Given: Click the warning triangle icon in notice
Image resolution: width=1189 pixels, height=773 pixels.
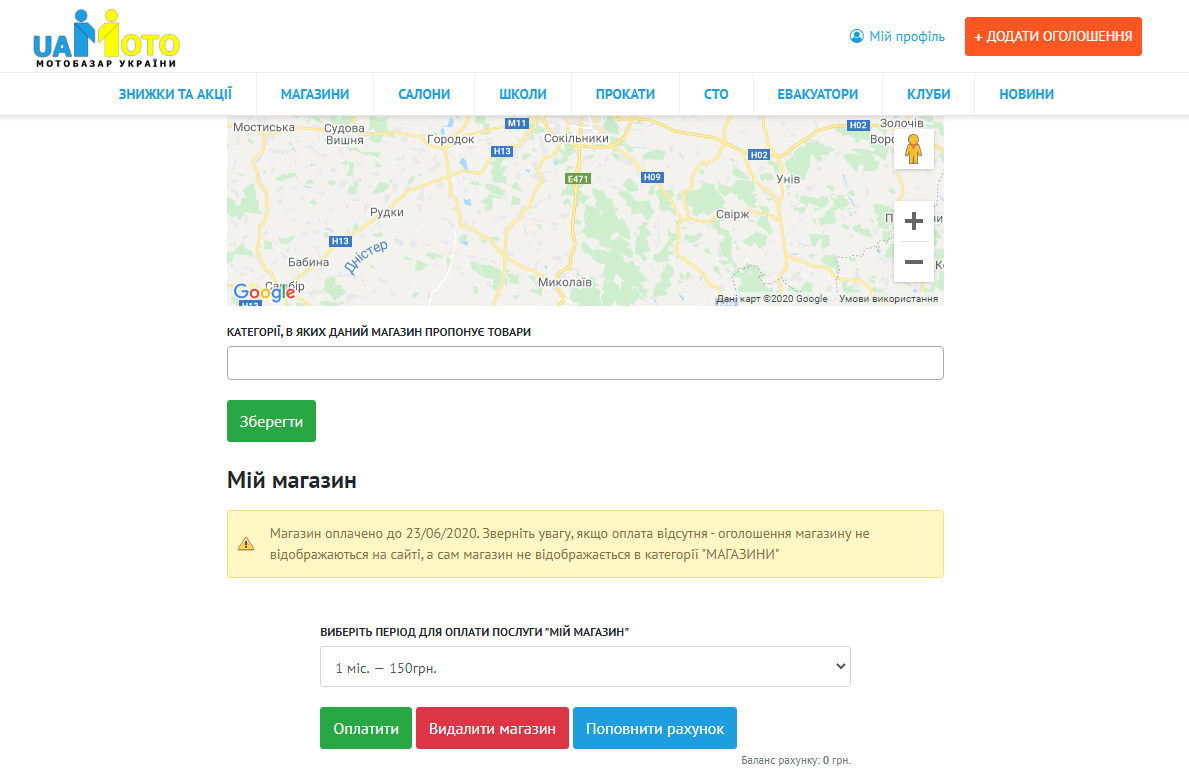Looking at the screenshot, I should tap(246, 544).
